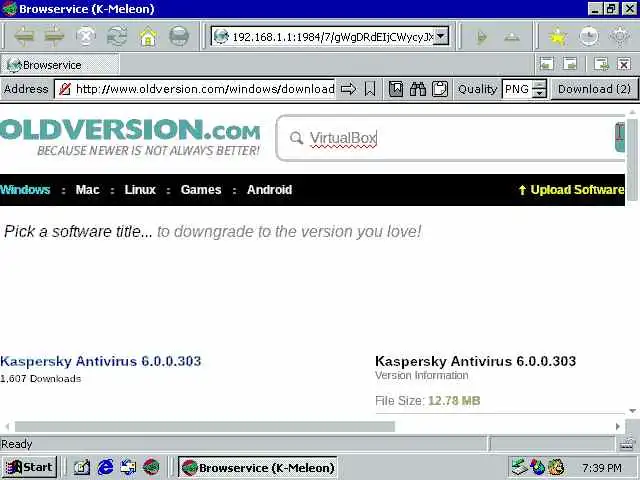Click Browservice go arrow next to address
This screenshot has height=480, width=640.
click(348, 89)
